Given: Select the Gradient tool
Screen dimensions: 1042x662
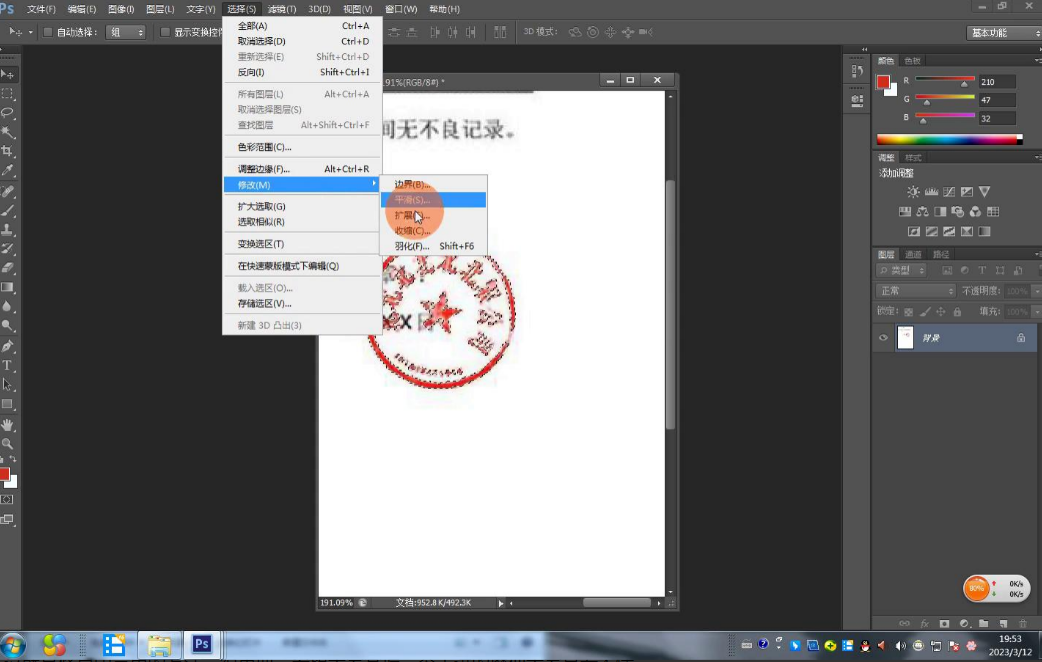Looking at the screenshot, I should coord(8,287).
